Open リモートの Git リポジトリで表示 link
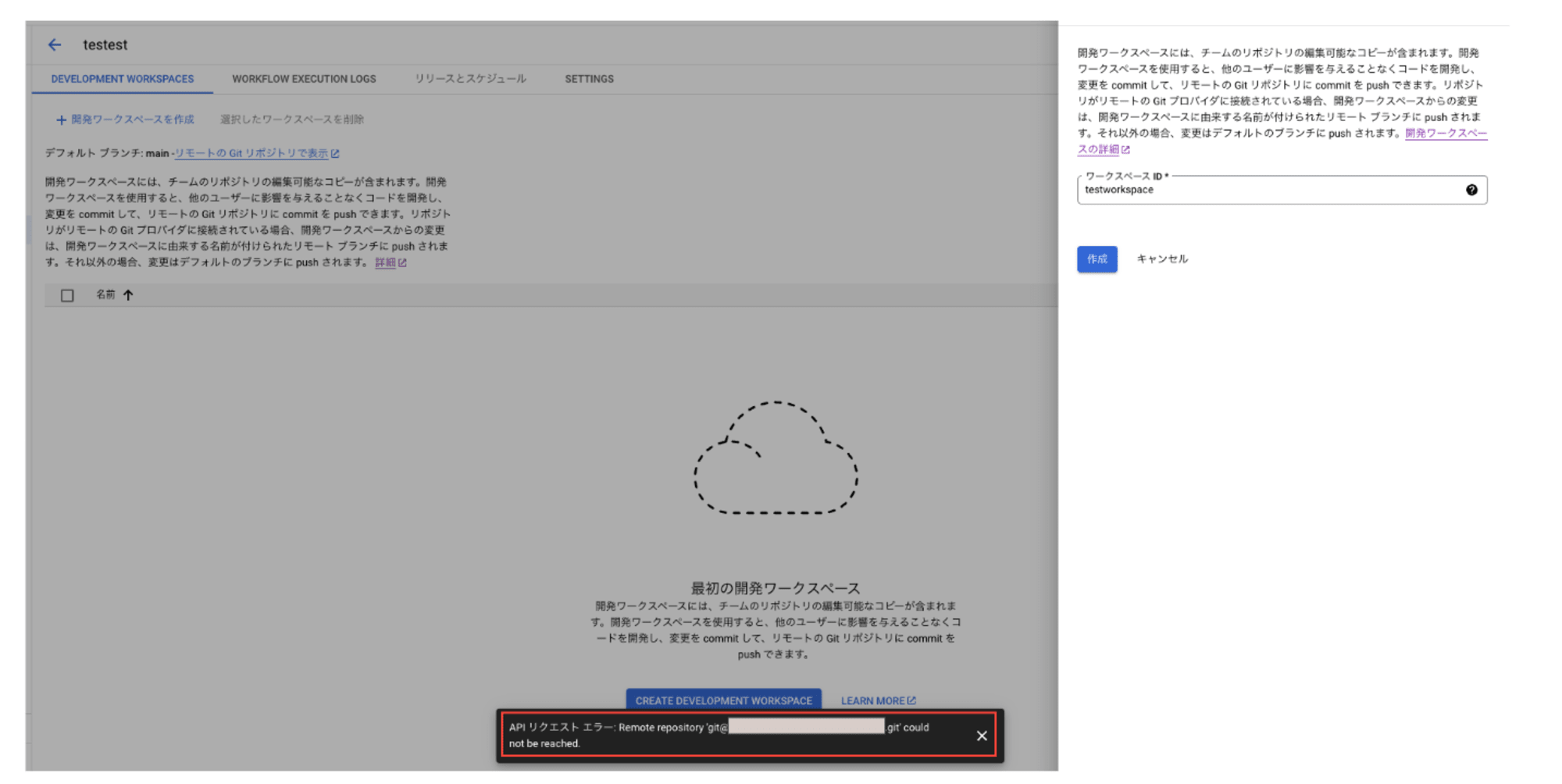Viewport: 1562px width, 784px height. [257, 153]
